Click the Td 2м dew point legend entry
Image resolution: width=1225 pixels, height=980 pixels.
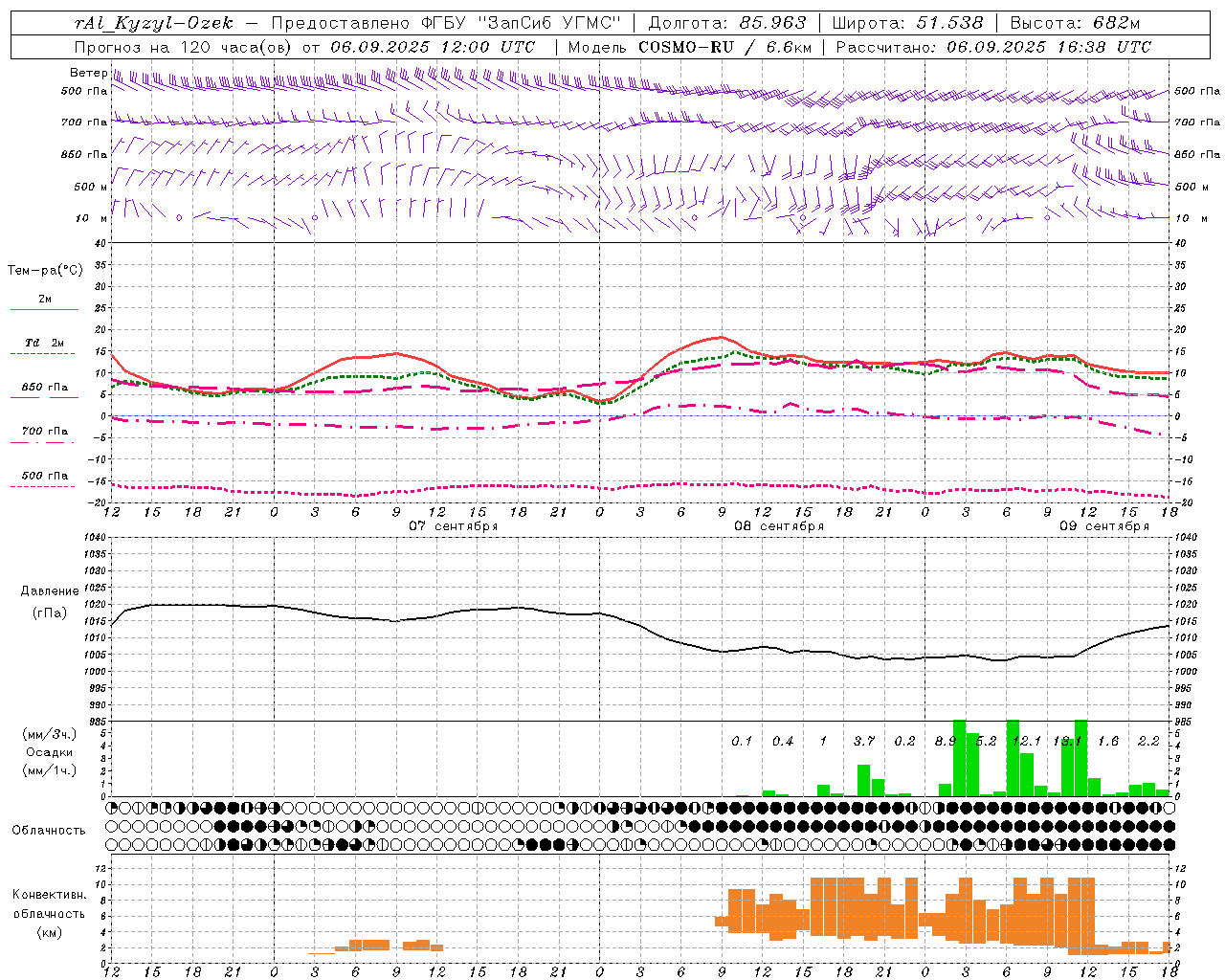point(45,343)
